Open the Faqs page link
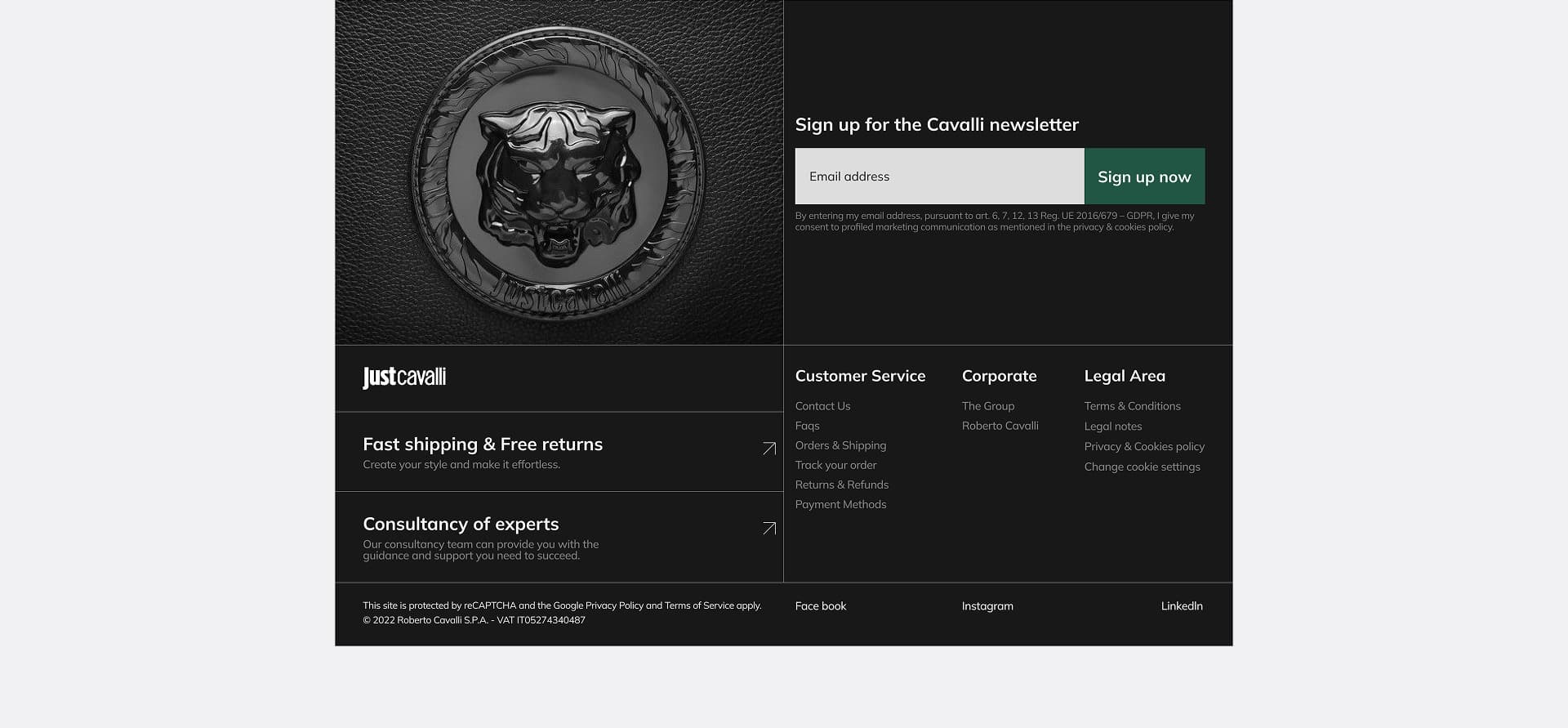The height and width of the screenshot is (728, 1568). (x=807, y=426)
